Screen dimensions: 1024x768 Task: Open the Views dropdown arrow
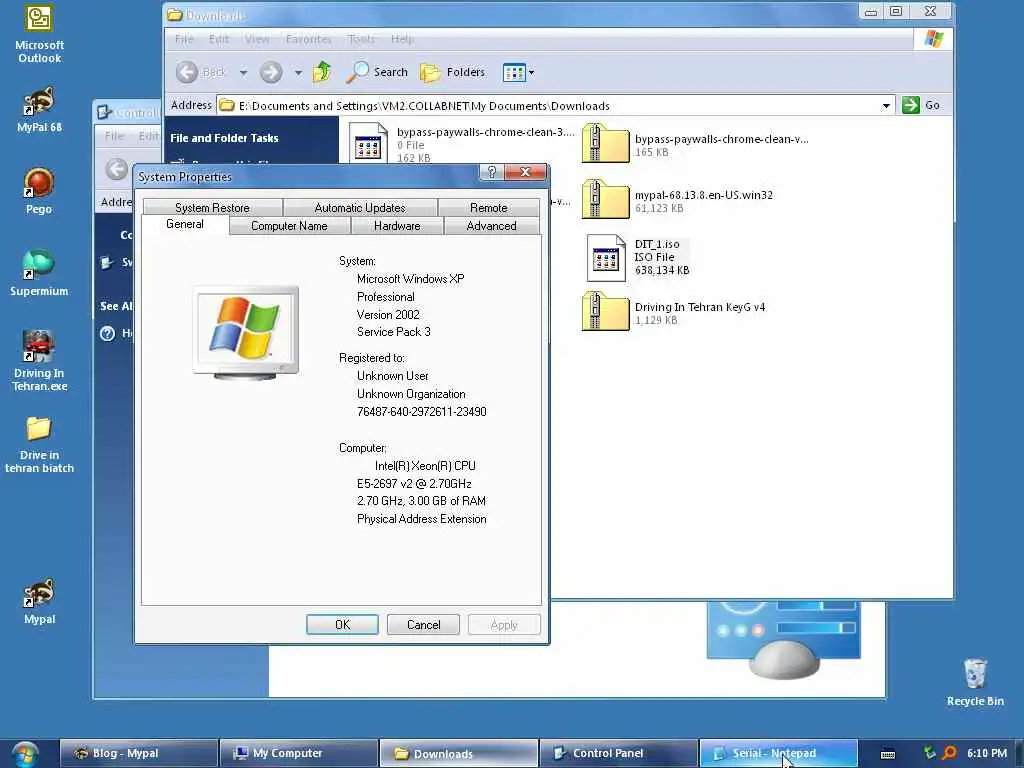tap(532, 72)
